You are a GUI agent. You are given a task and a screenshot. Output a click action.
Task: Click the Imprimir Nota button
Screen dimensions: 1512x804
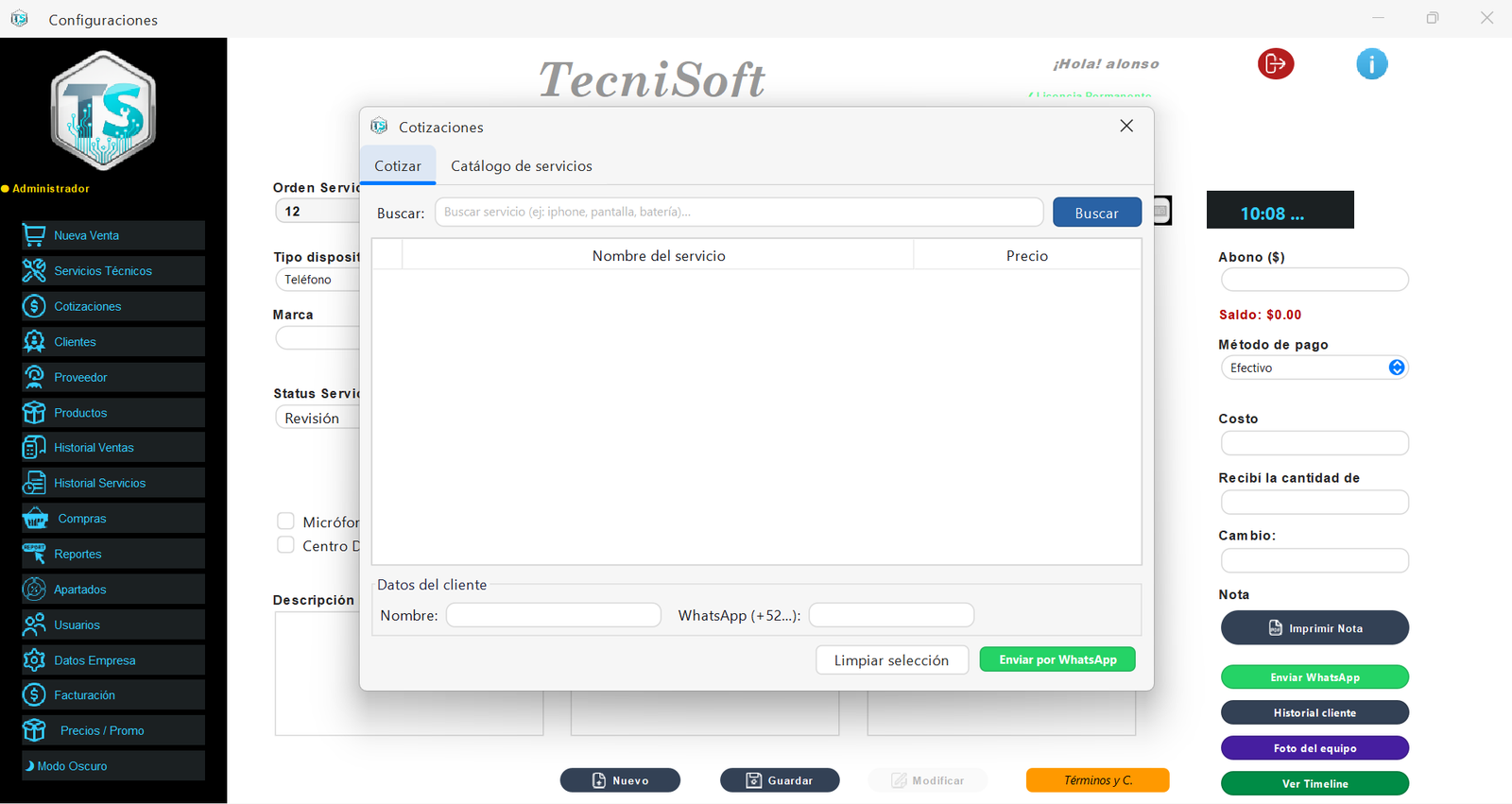1314,628
